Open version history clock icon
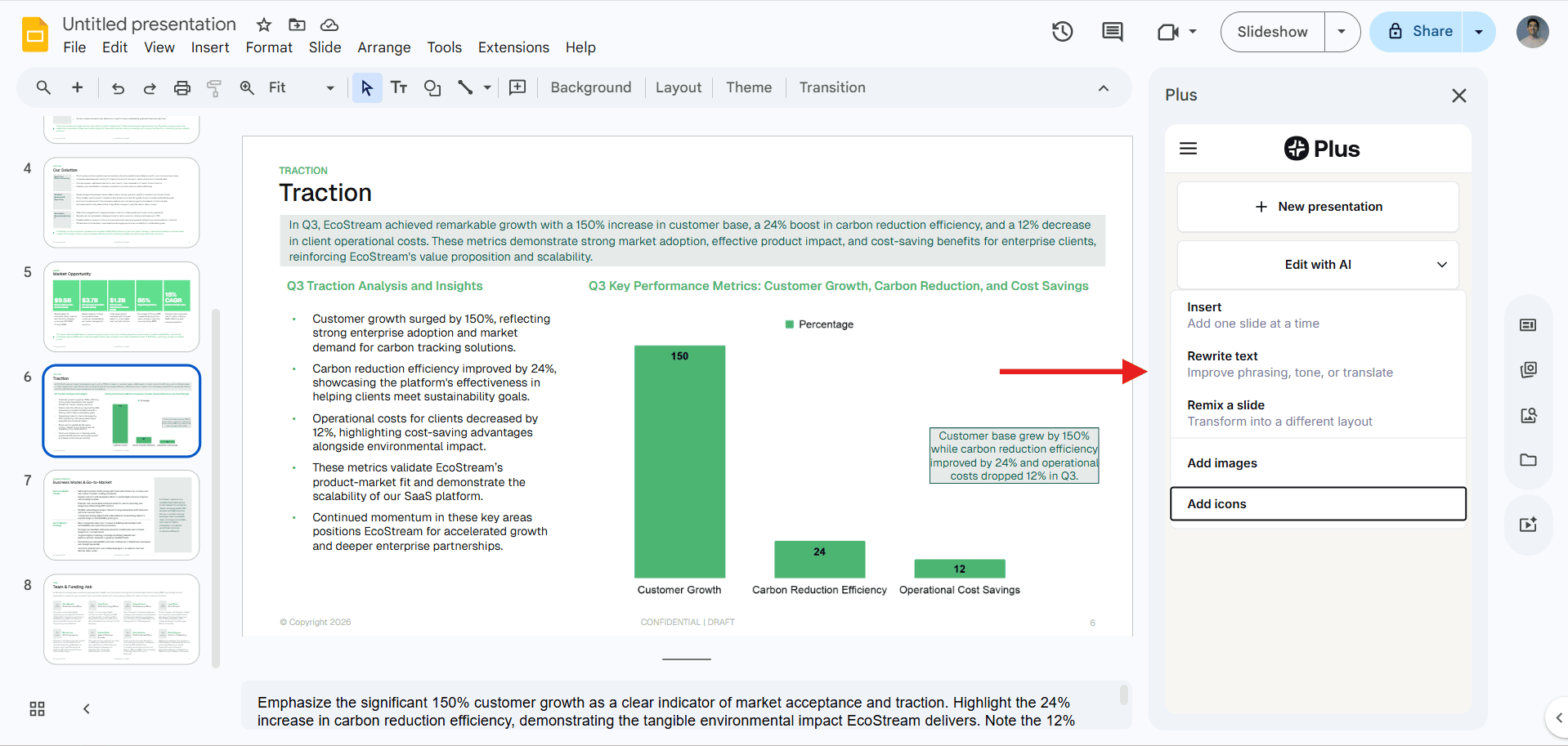Screen dimensions: 1568x746 tap(1062, 32)
